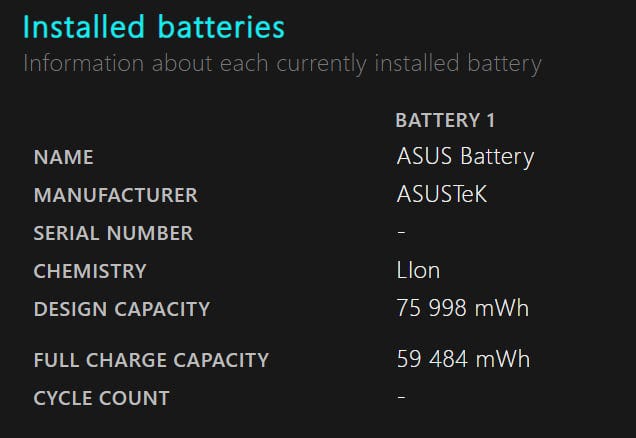Select the ASUSTeK manufacturer value

[x=441, y=194]
